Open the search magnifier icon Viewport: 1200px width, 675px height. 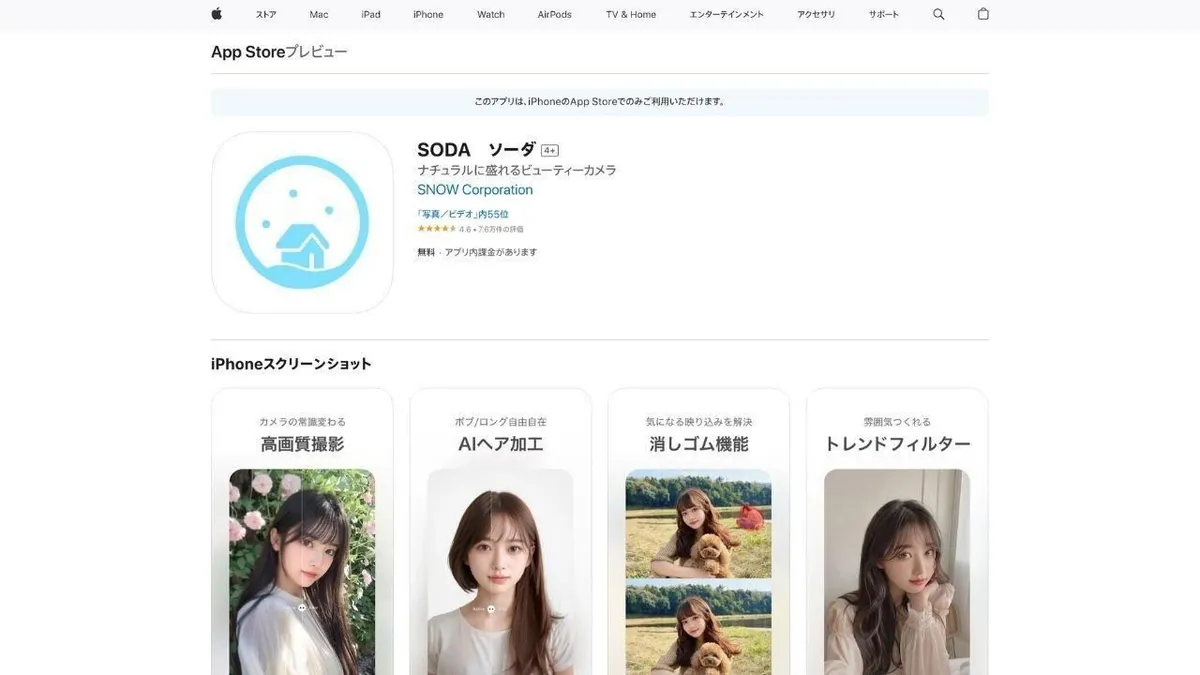coord(938,14)
